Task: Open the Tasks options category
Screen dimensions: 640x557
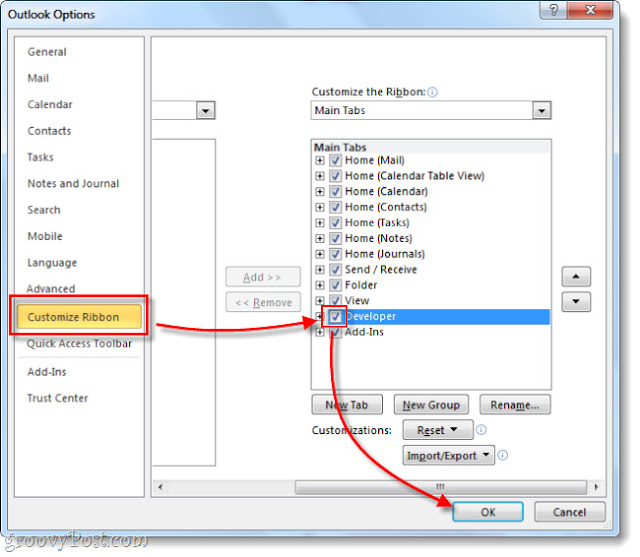Action: tap(41, 159)
